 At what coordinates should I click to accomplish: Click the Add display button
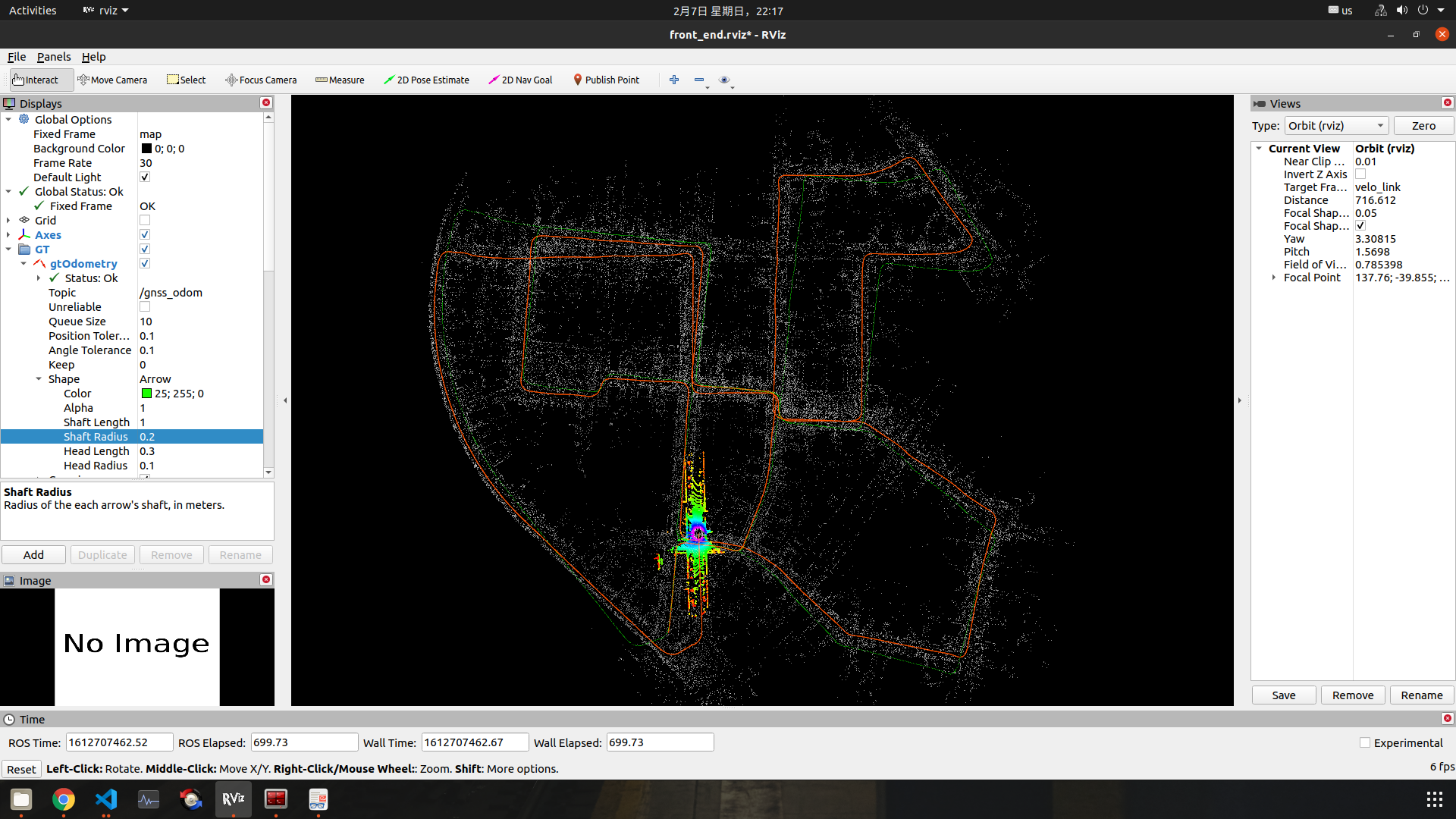click(33, 555)
